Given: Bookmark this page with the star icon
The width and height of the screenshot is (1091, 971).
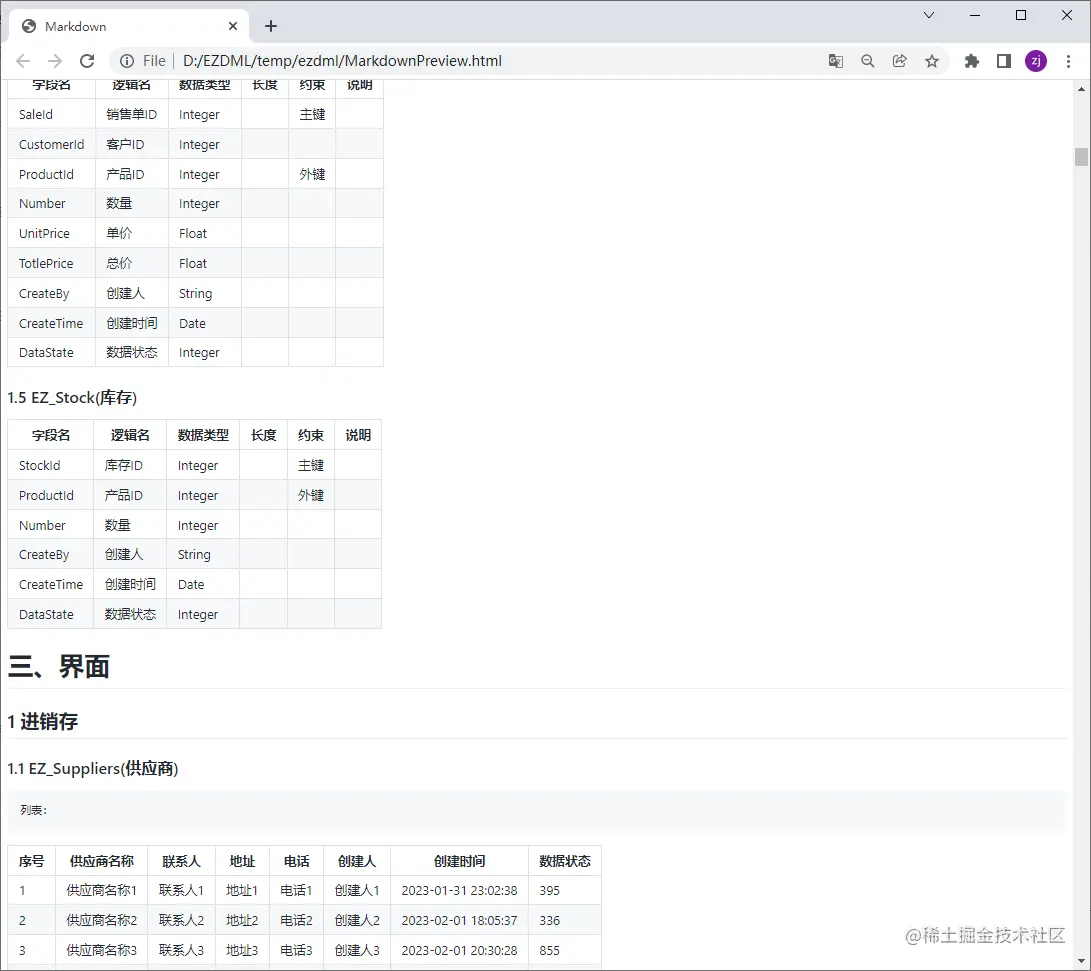Looking at the screenshot, I should click(x=932, y=61).
